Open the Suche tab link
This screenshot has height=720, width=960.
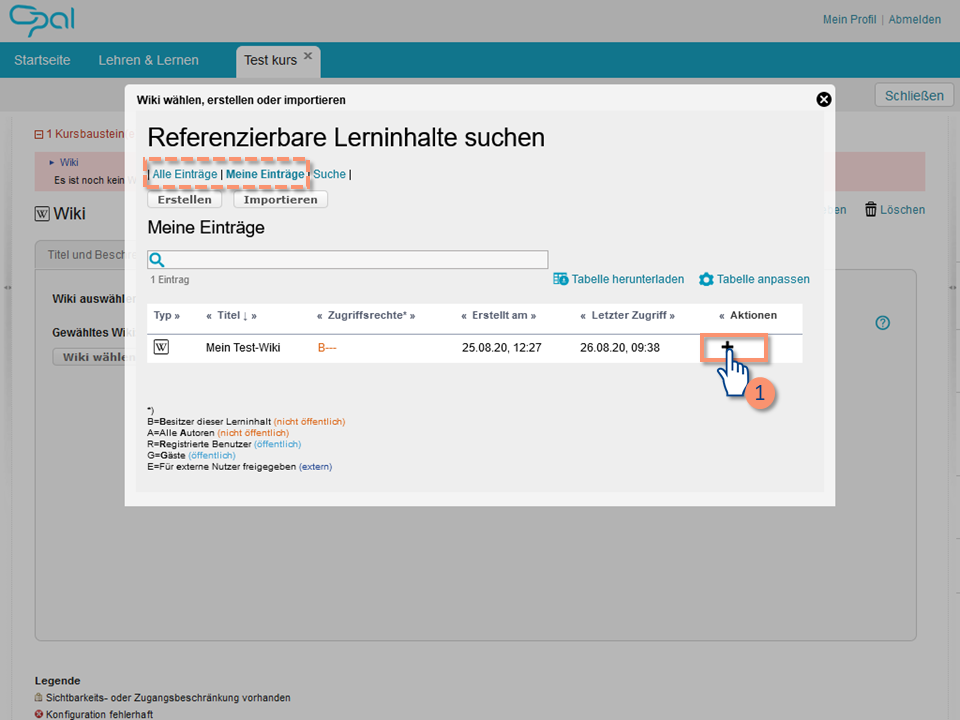point(329,174)
